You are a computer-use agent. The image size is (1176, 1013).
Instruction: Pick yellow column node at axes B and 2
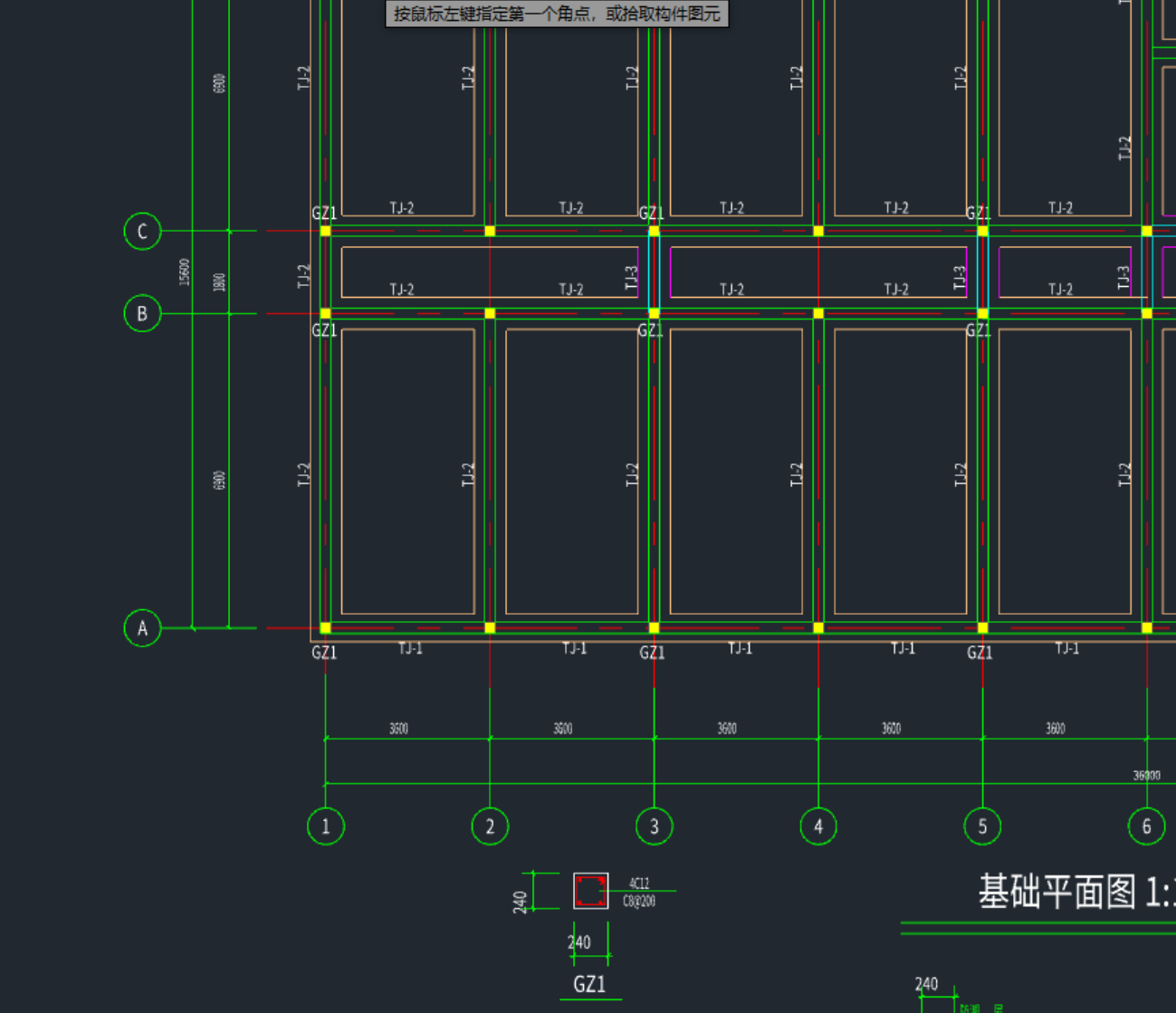point(490,313)
